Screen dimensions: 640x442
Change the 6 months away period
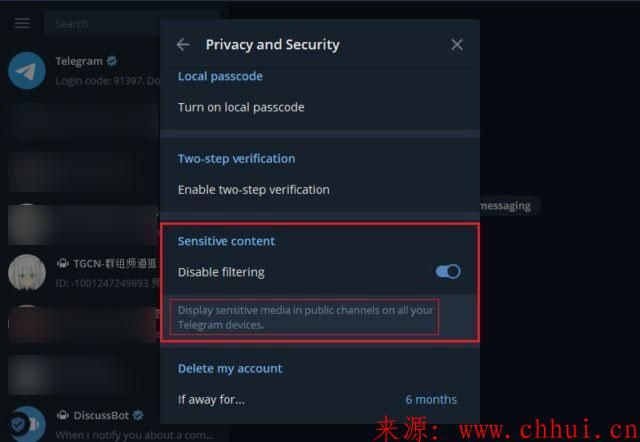(x=431, y=400)
